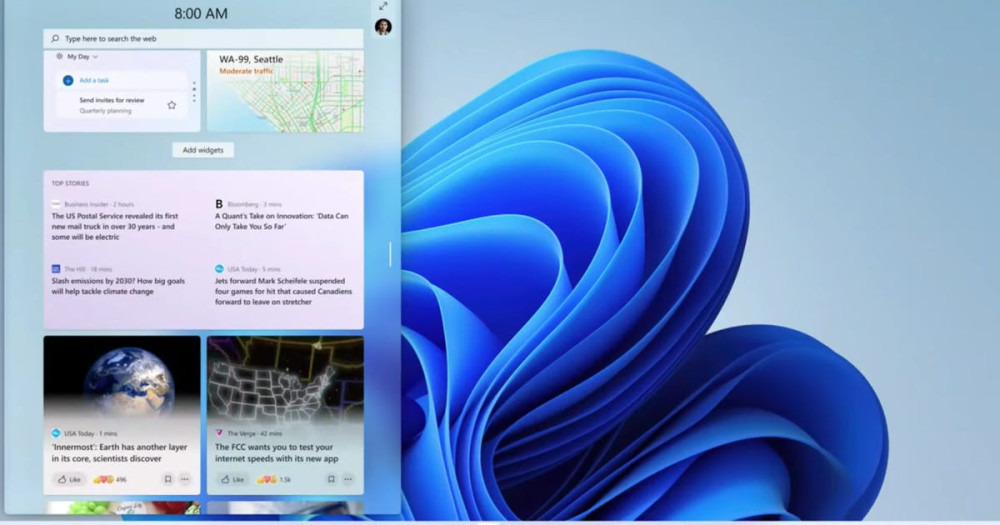Save the FCC speed test story bookmark
1000x525 pixels.
(x=331, y=479)
